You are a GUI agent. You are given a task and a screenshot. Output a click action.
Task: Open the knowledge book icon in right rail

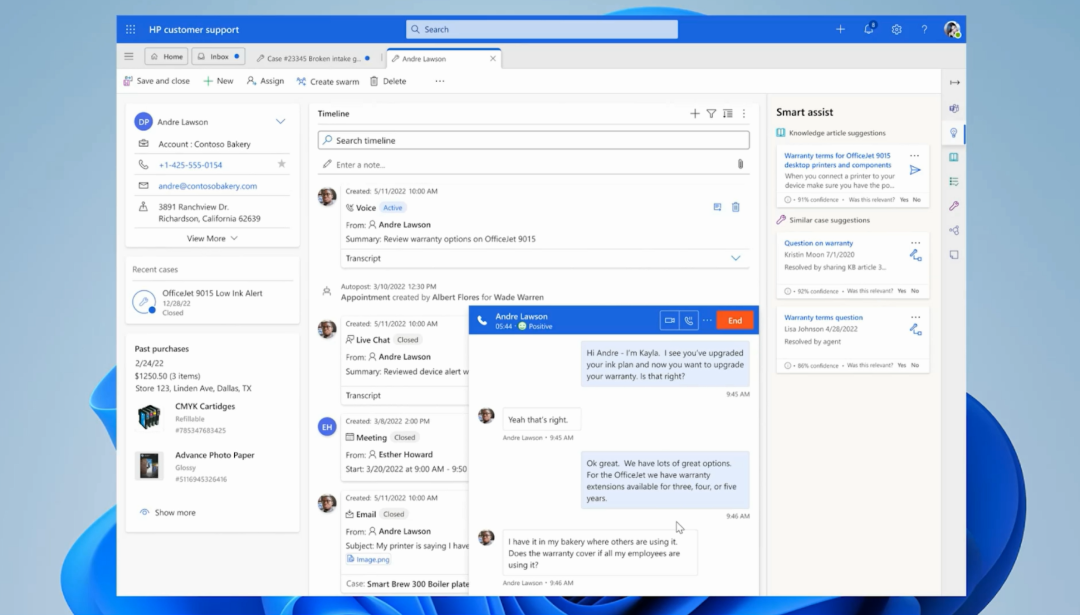click(954, 158)
